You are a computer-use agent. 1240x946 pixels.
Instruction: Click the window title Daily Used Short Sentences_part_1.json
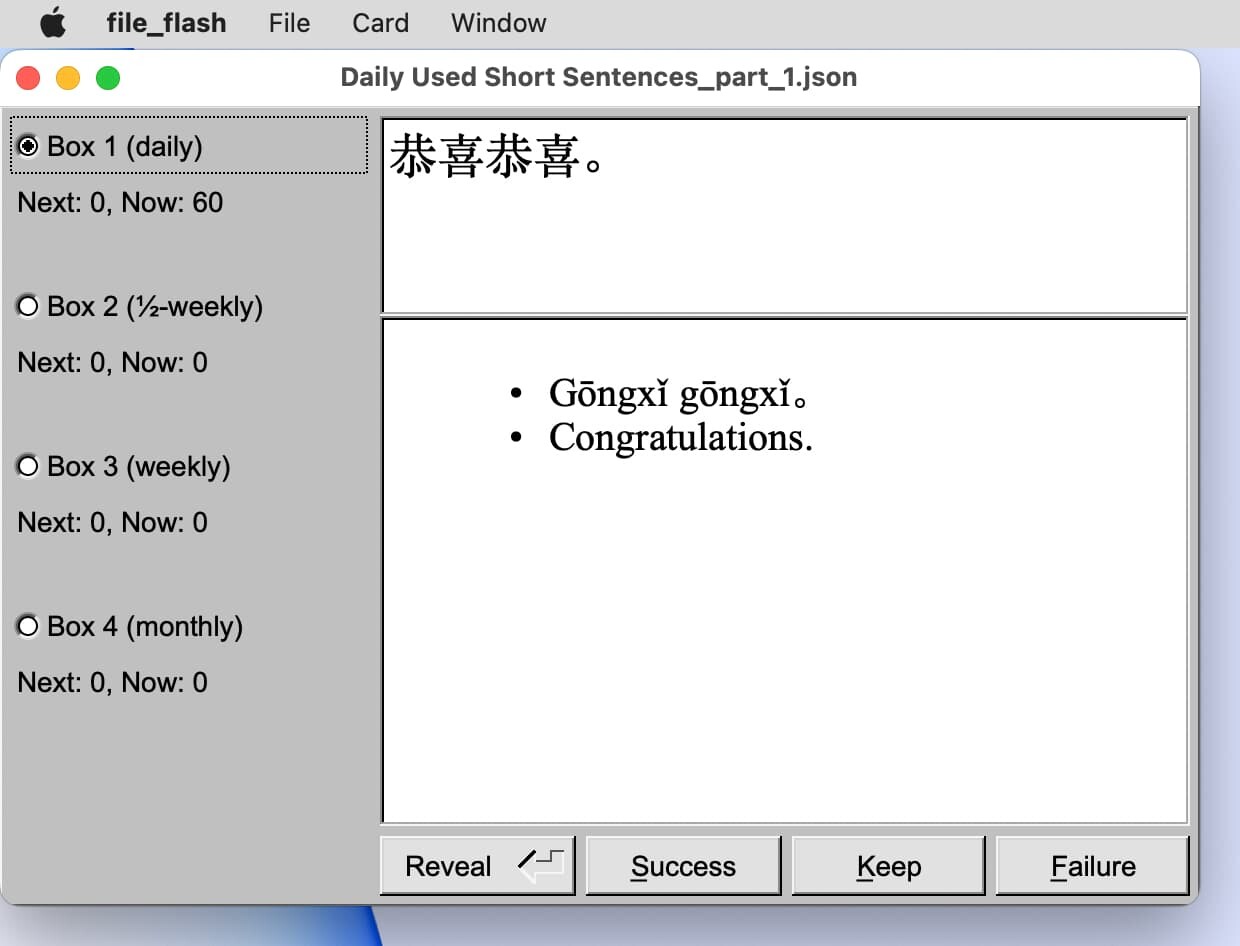coord(598,78)
